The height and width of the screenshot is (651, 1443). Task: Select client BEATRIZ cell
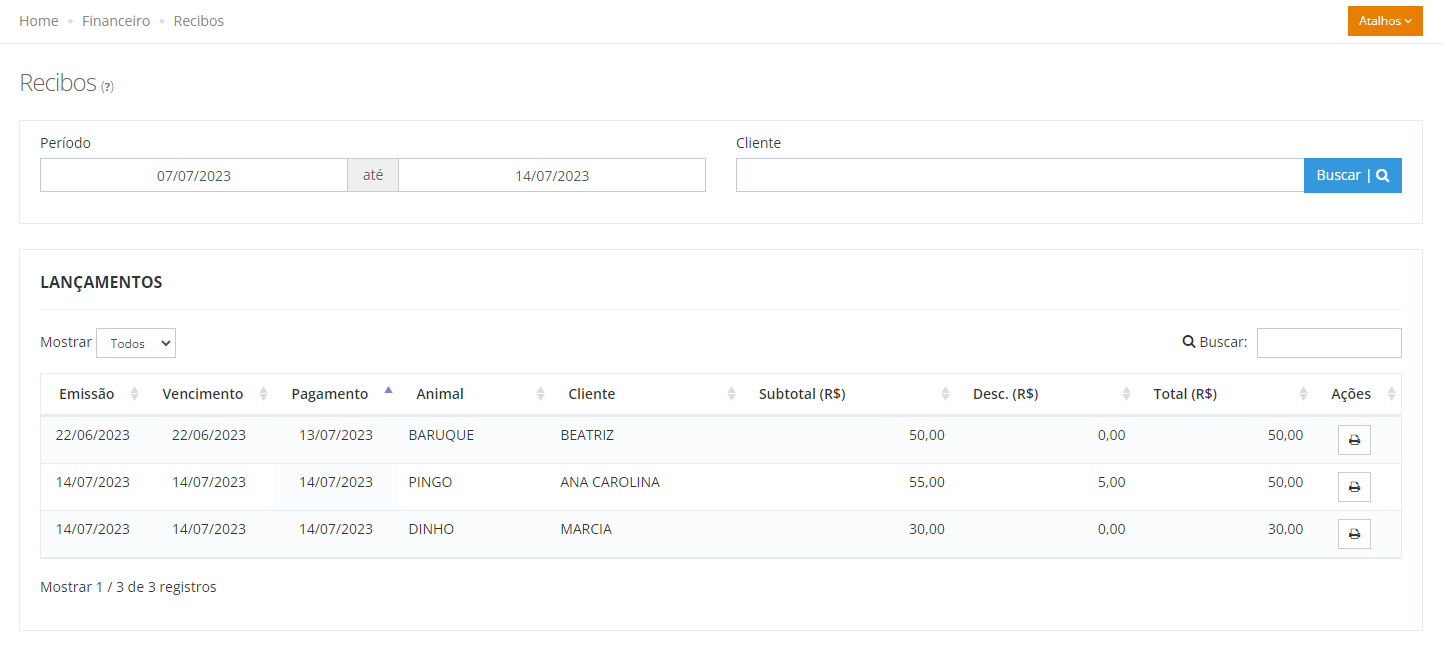click(587, 435)
